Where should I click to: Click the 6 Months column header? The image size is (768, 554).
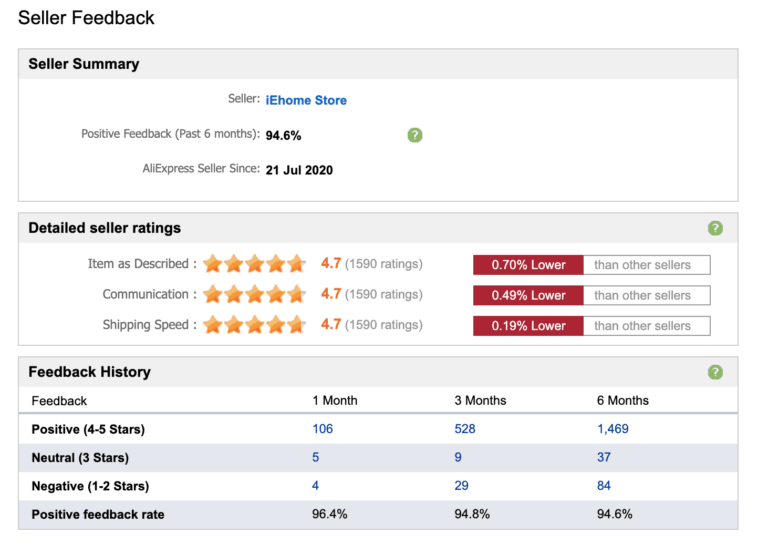(622, 400)
